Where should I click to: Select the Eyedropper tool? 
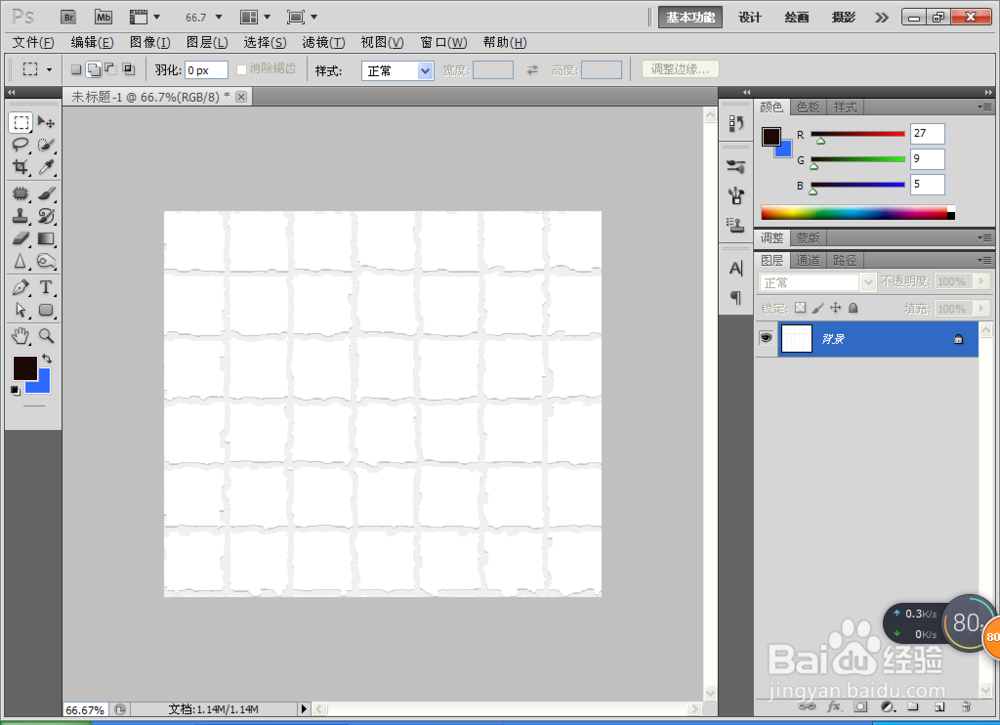[x=46, y=167]
